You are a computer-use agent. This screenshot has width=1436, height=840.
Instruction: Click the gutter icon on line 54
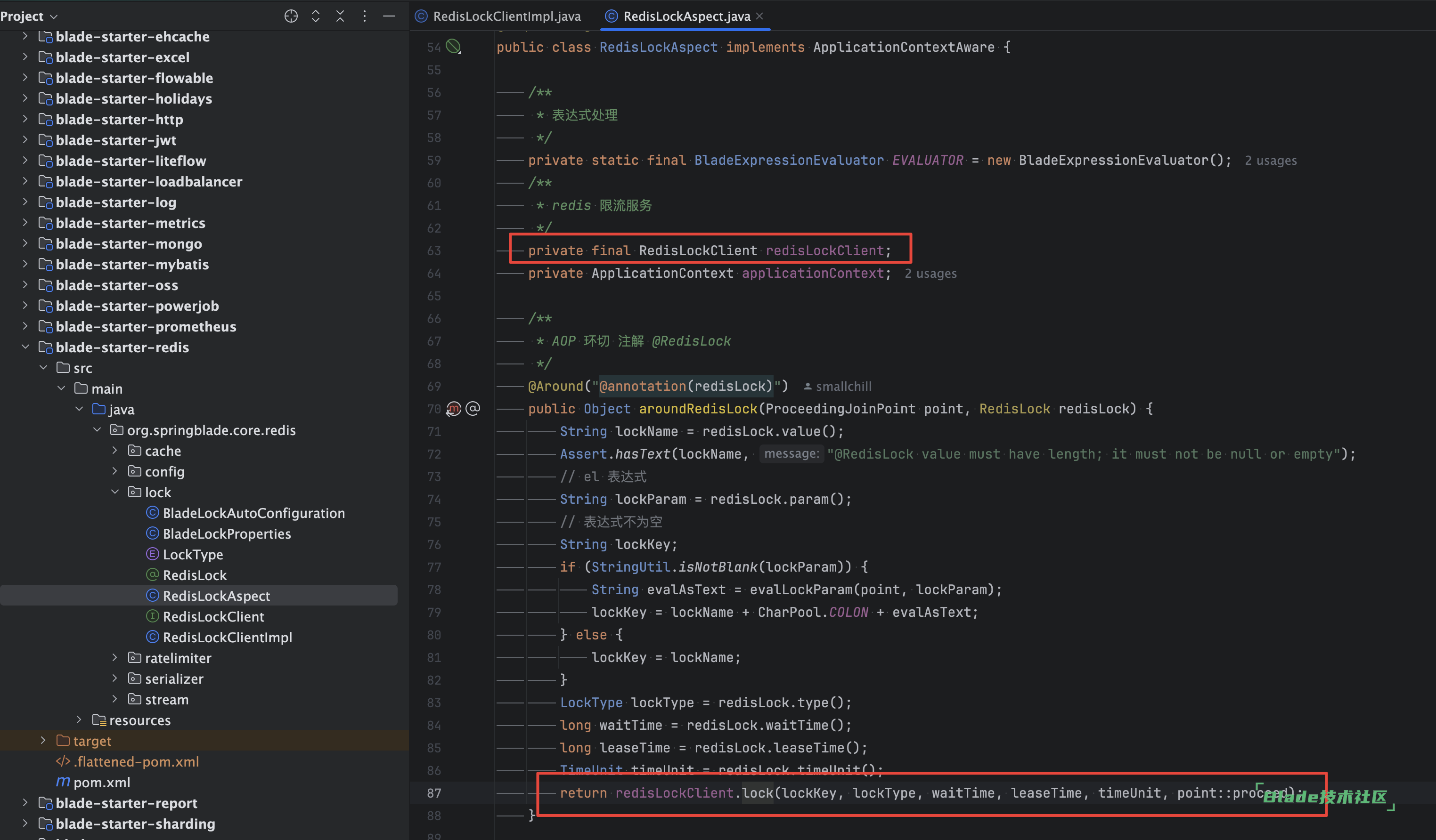coord(454,47)
